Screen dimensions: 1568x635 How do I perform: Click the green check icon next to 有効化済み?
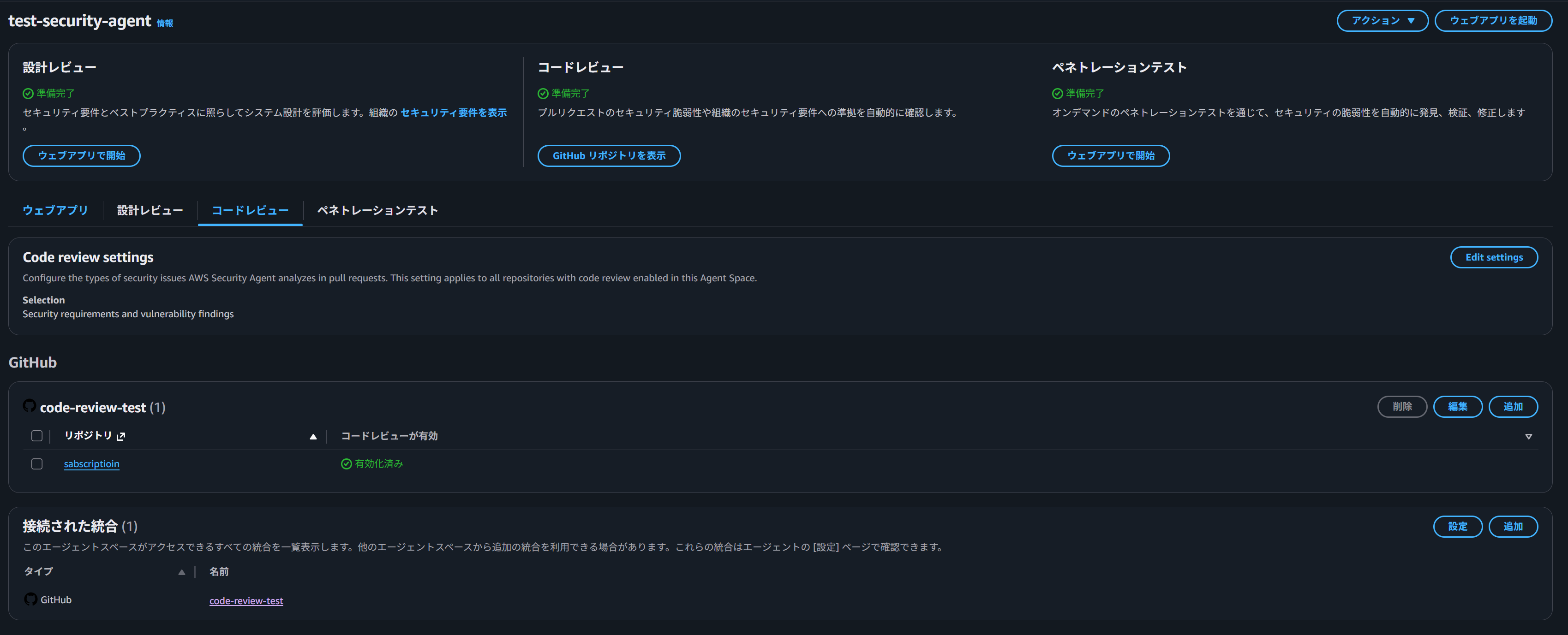tap(347, 464)
